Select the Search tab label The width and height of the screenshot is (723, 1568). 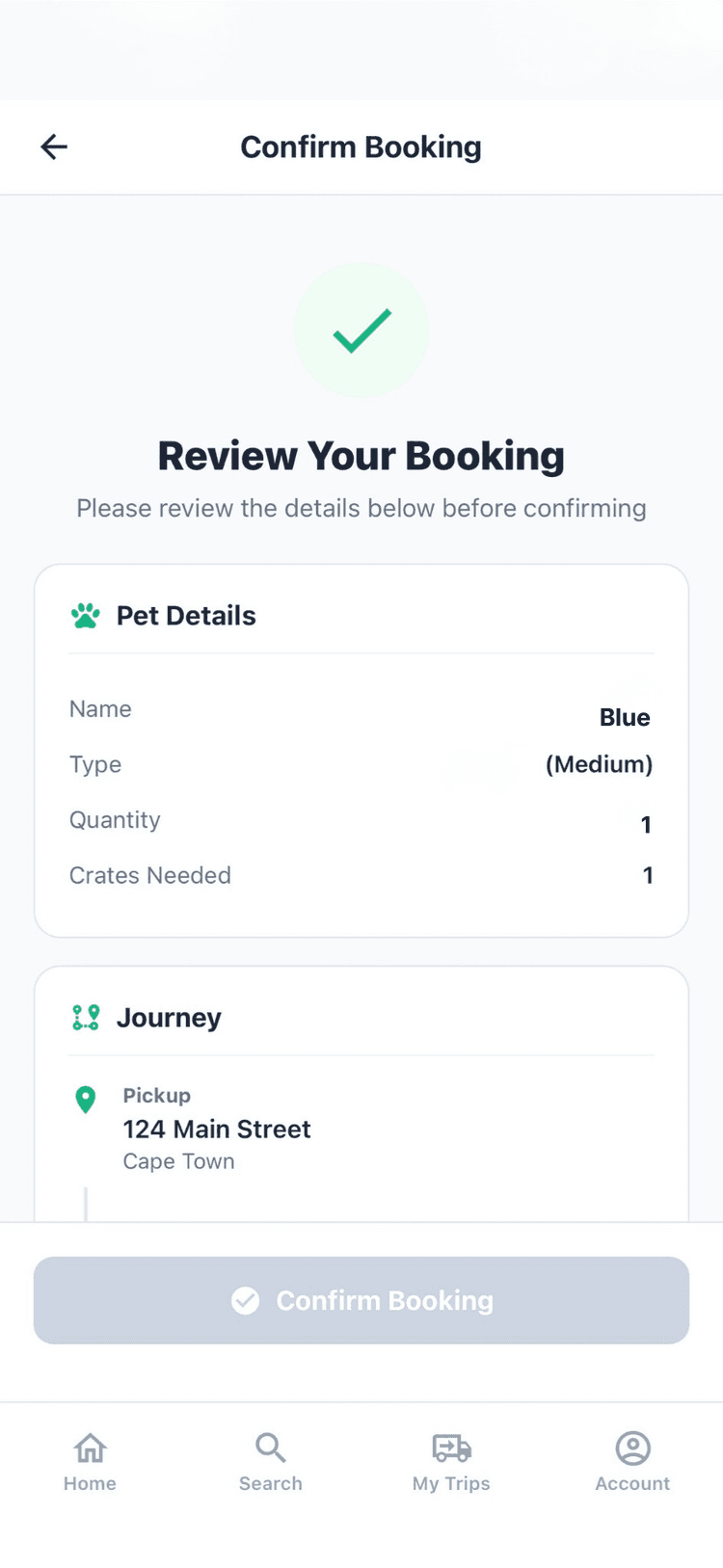(270, 1484)
